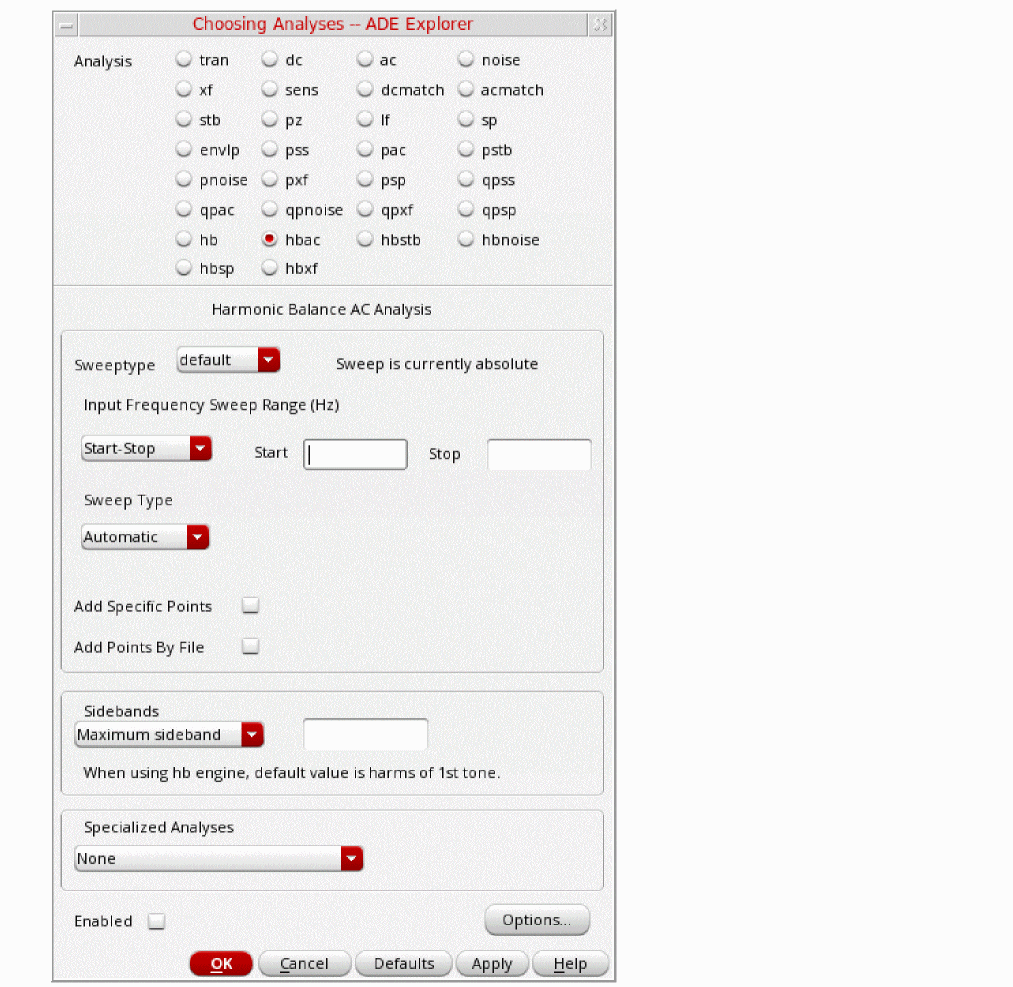The width and height of the screenshot is (1013, 987).
Task: Pick the pac analysis radio button
Action: 365,149
